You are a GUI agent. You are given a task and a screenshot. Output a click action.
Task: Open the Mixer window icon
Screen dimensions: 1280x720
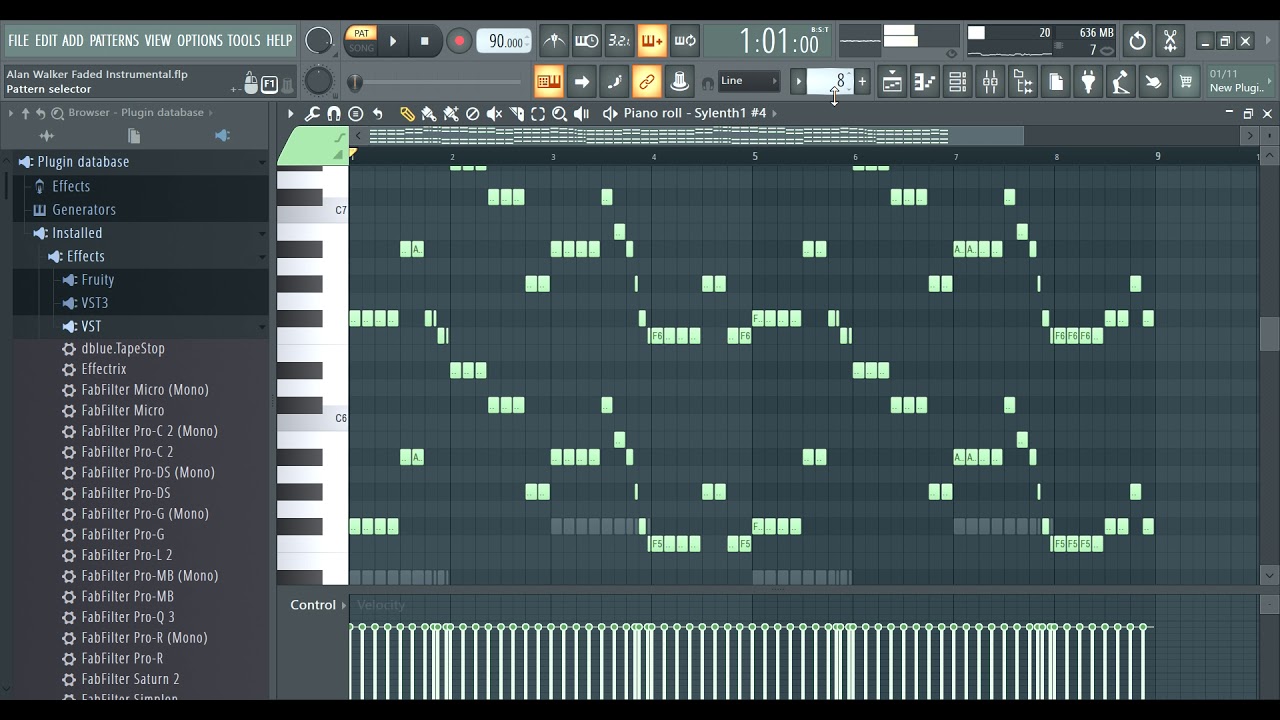[x=990, y=82]
